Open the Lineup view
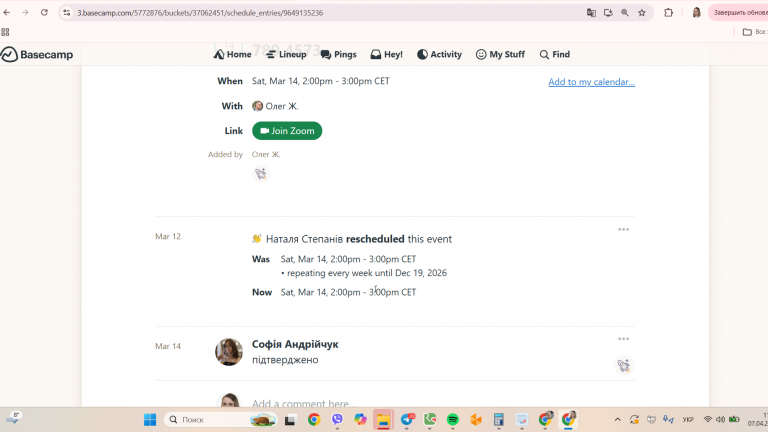Viewport: 768px width, 432px height. click(x=286, y=54)
